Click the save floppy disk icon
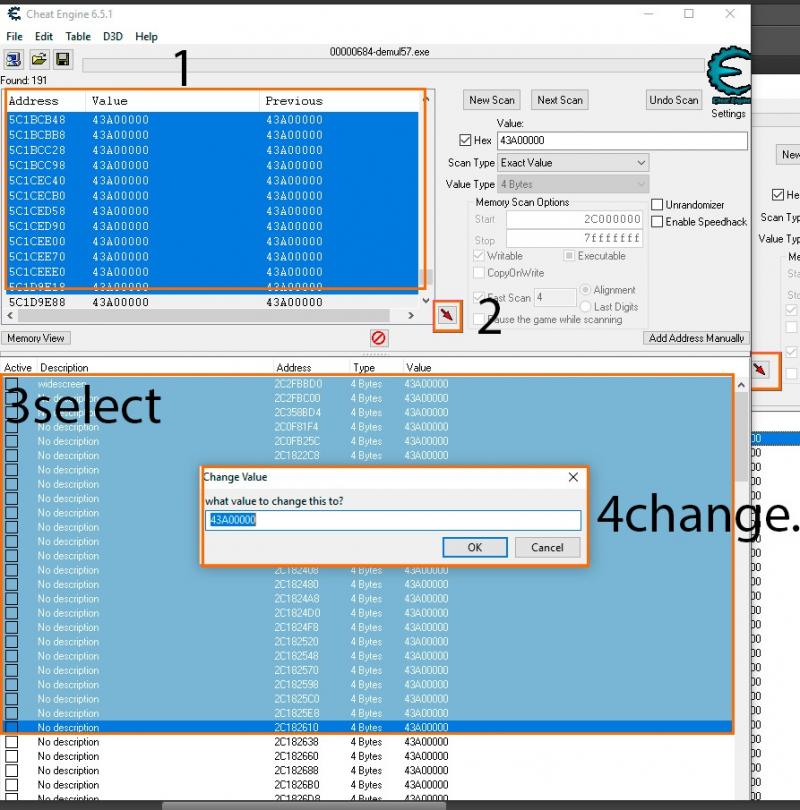The width and height of the screenshot is (800, 810). tap(63, 59)
